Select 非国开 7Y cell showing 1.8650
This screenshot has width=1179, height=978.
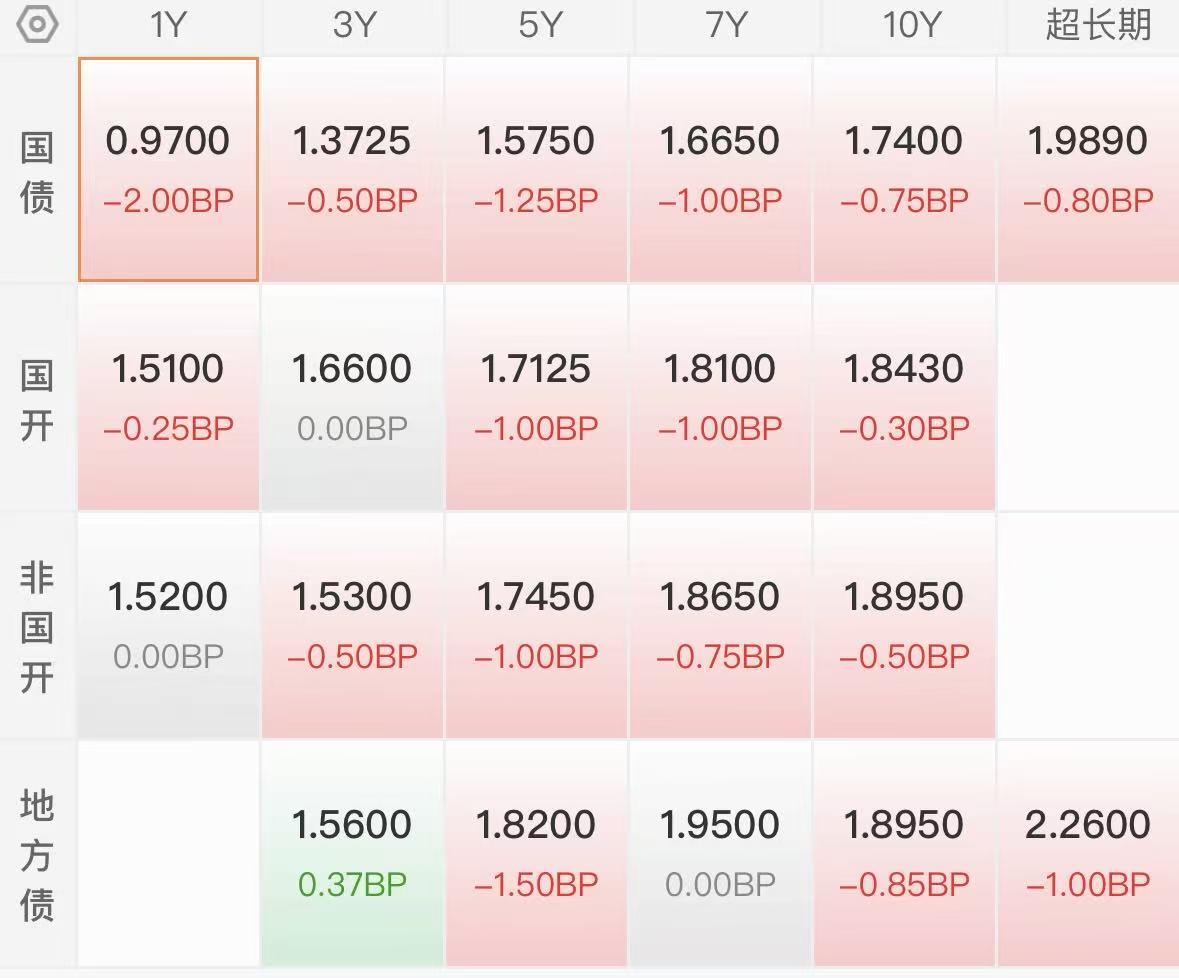[x=720, y=625]
